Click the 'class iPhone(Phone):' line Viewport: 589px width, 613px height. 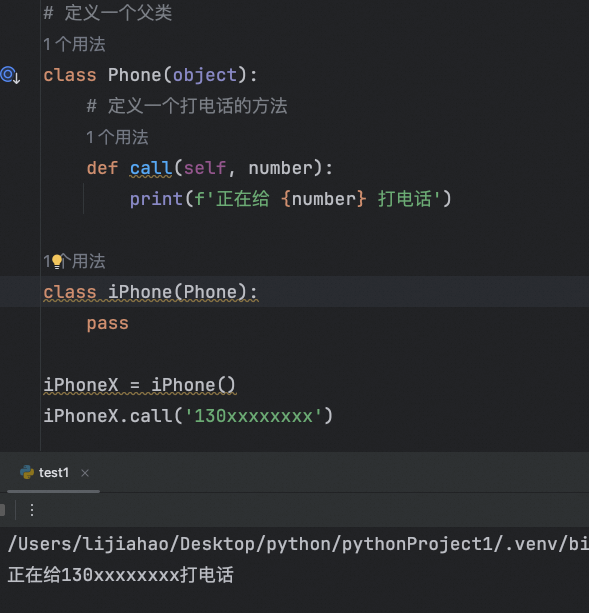(150, 292)
